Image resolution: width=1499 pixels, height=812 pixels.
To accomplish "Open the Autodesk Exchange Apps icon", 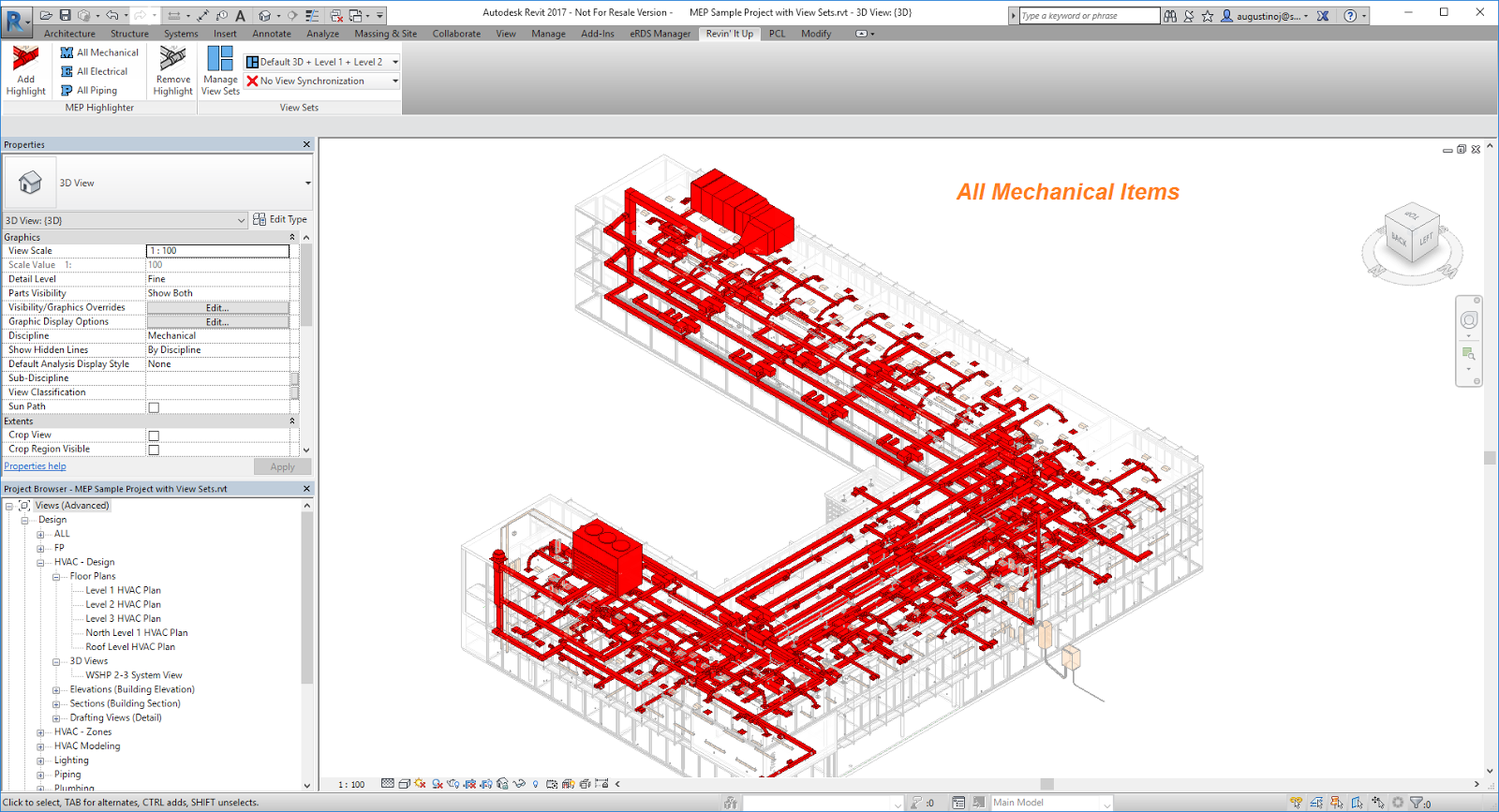I will (1323, 16).
